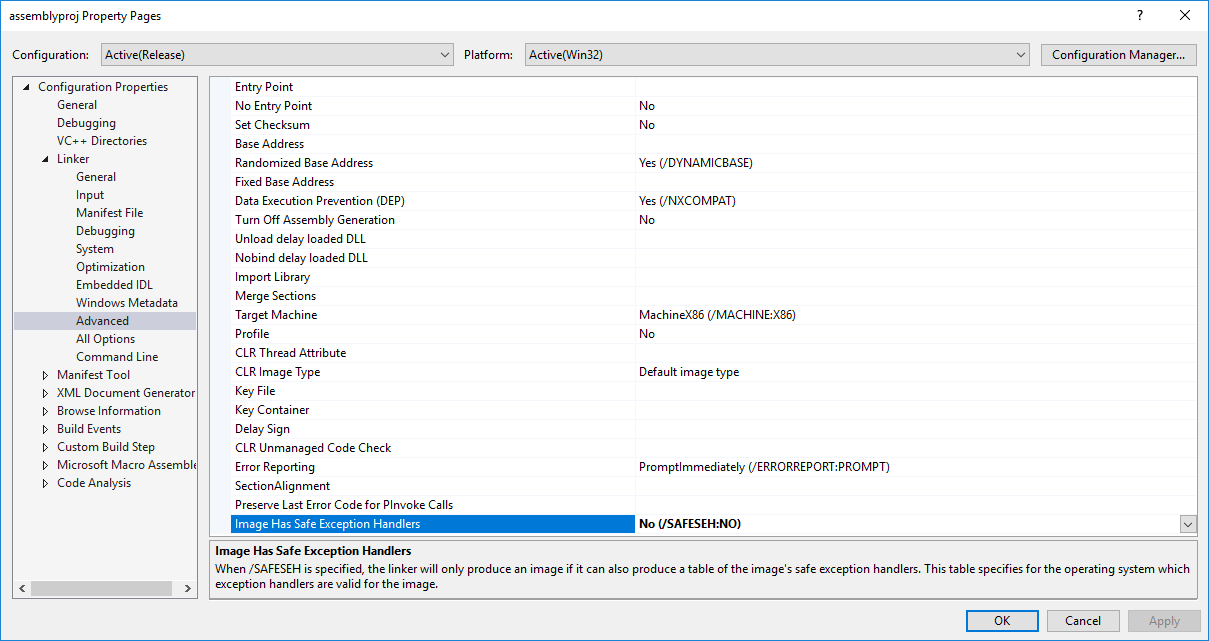
Task: Select the Target Machine property row
Action: [276, 315]
